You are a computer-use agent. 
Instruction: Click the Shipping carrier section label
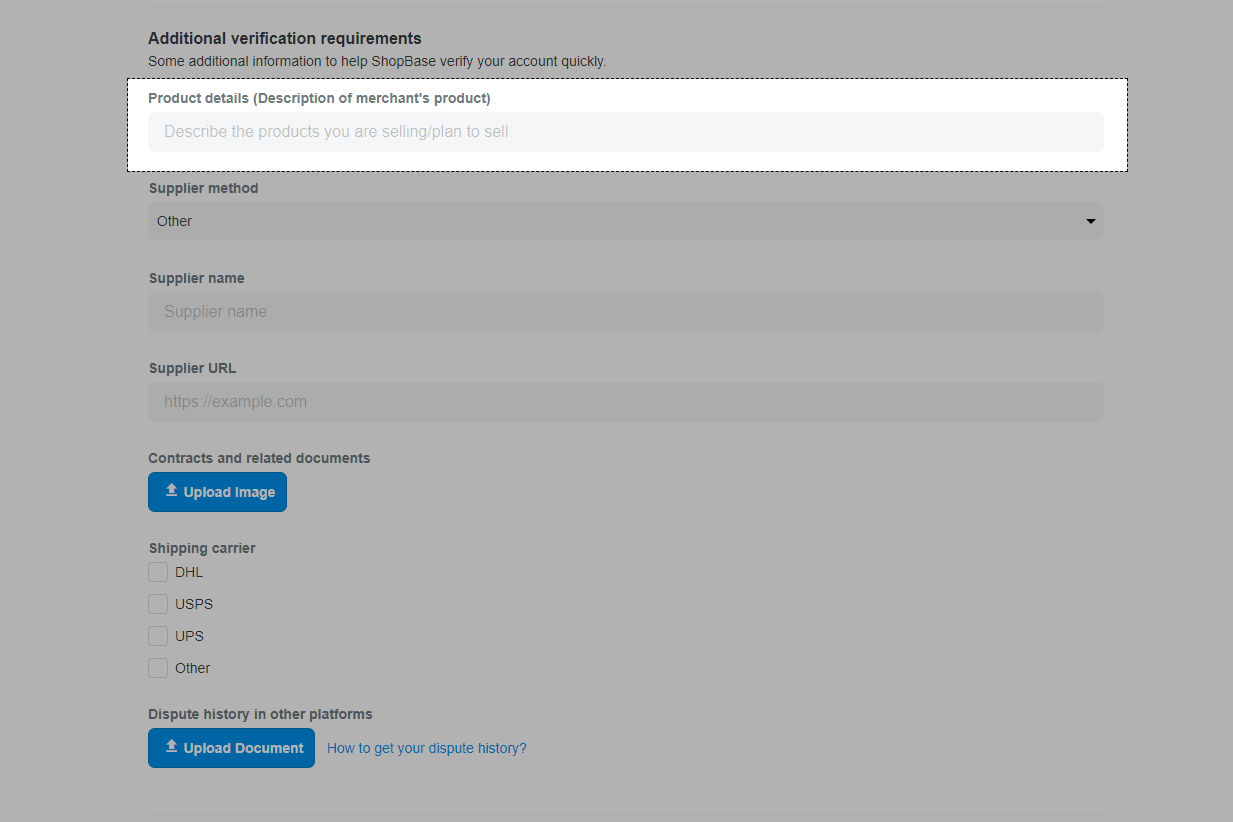coord(202,548)
